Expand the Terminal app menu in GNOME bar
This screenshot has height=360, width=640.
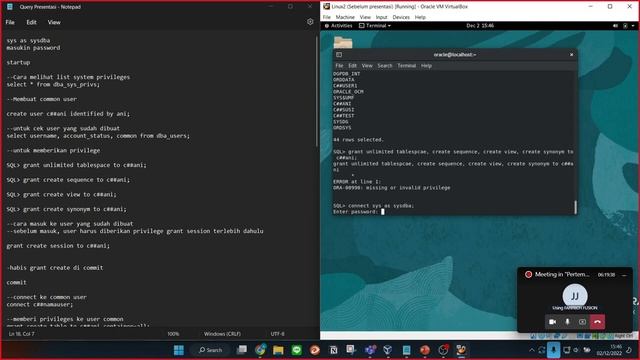pyautogui.click(x=375, y=26)
